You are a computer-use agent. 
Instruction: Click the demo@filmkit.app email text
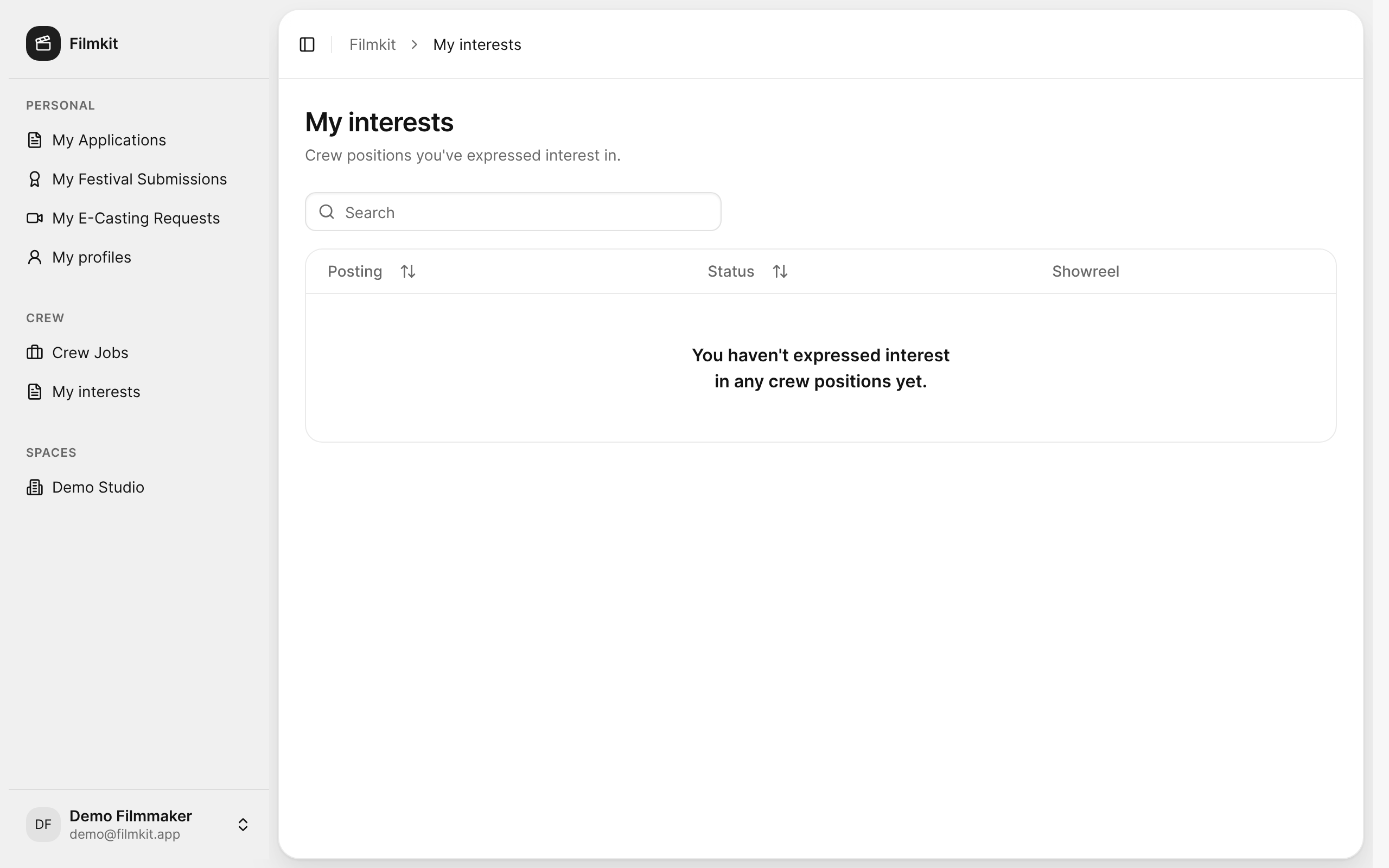125,834
